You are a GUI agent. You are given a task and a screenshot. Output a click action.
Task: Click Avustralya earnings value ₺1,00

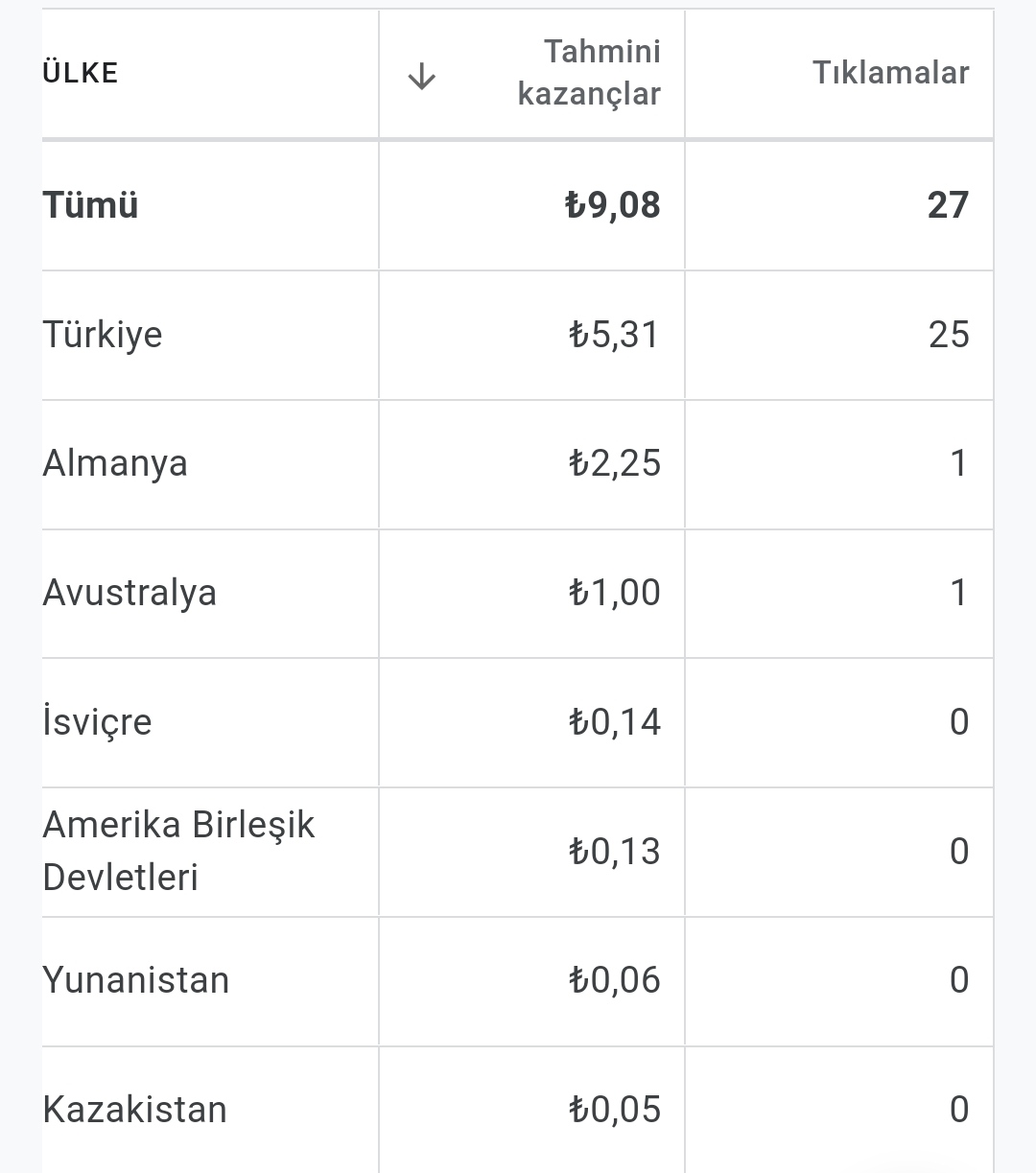[x=614, y=593]
